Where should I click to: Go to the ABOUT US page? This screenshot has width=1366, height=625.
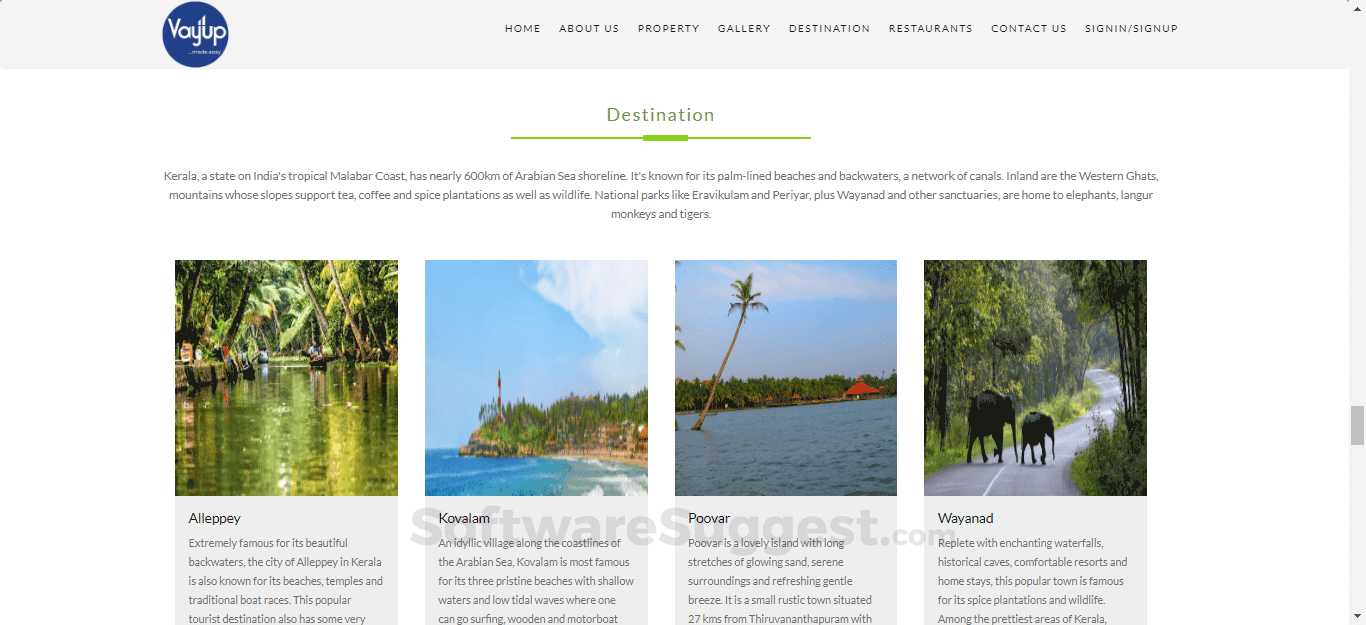[589, 29]
